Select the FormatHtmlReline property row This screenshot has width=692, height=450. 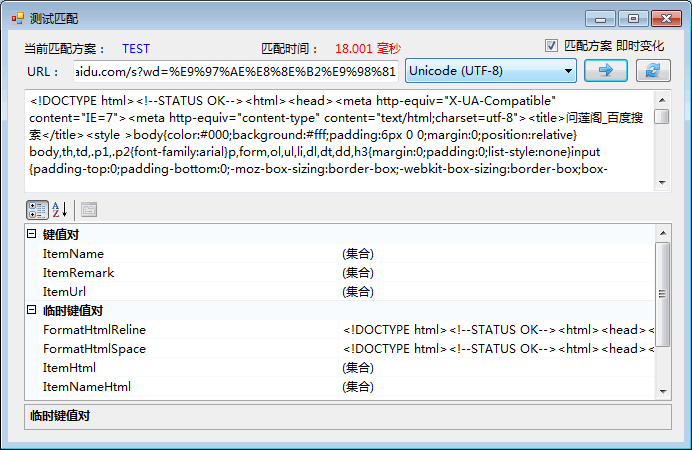[346, 330]
